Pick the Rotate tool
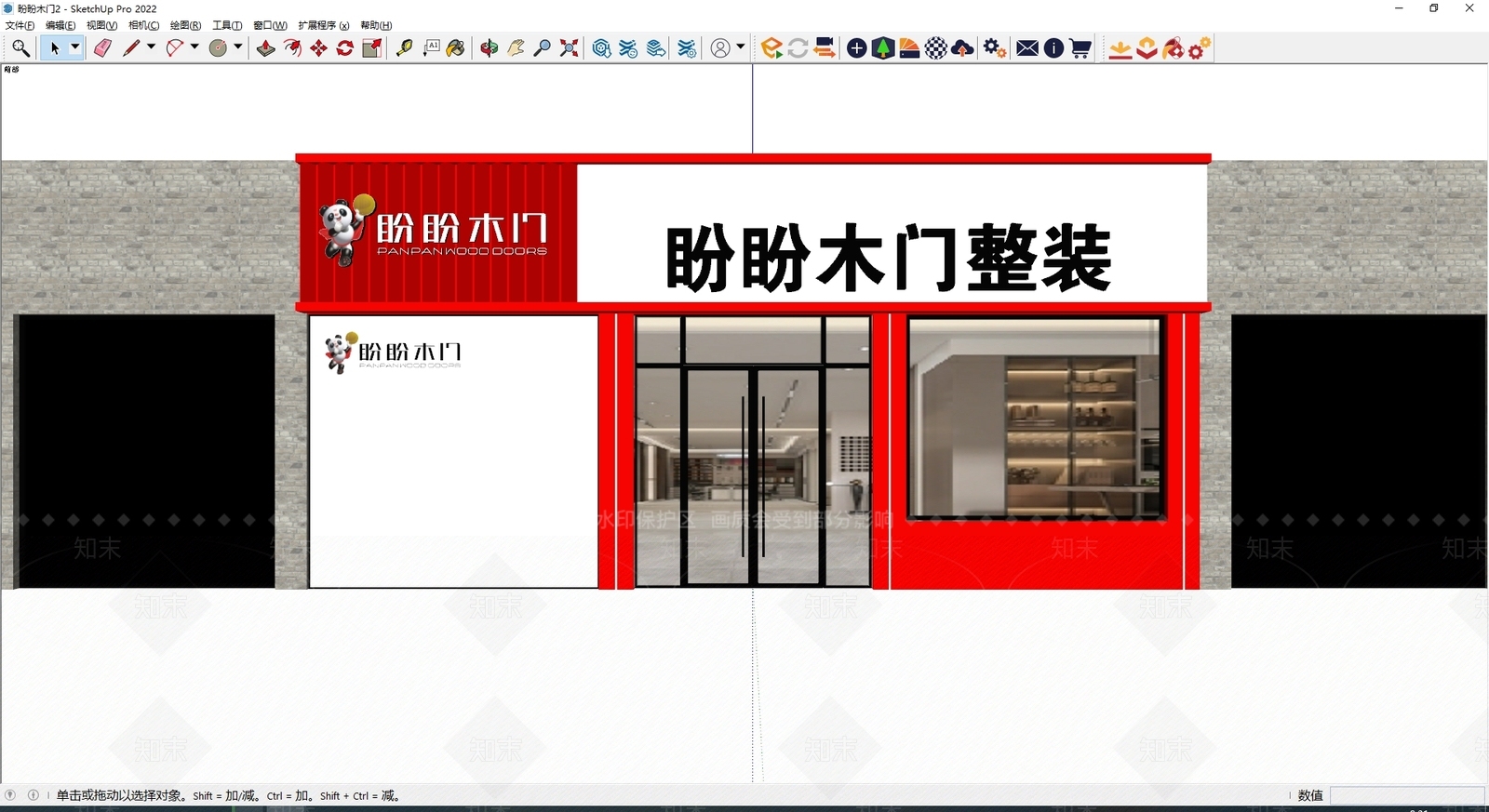Image resolution: width=1489 pixels, height=812 pixels. [344, 48]
